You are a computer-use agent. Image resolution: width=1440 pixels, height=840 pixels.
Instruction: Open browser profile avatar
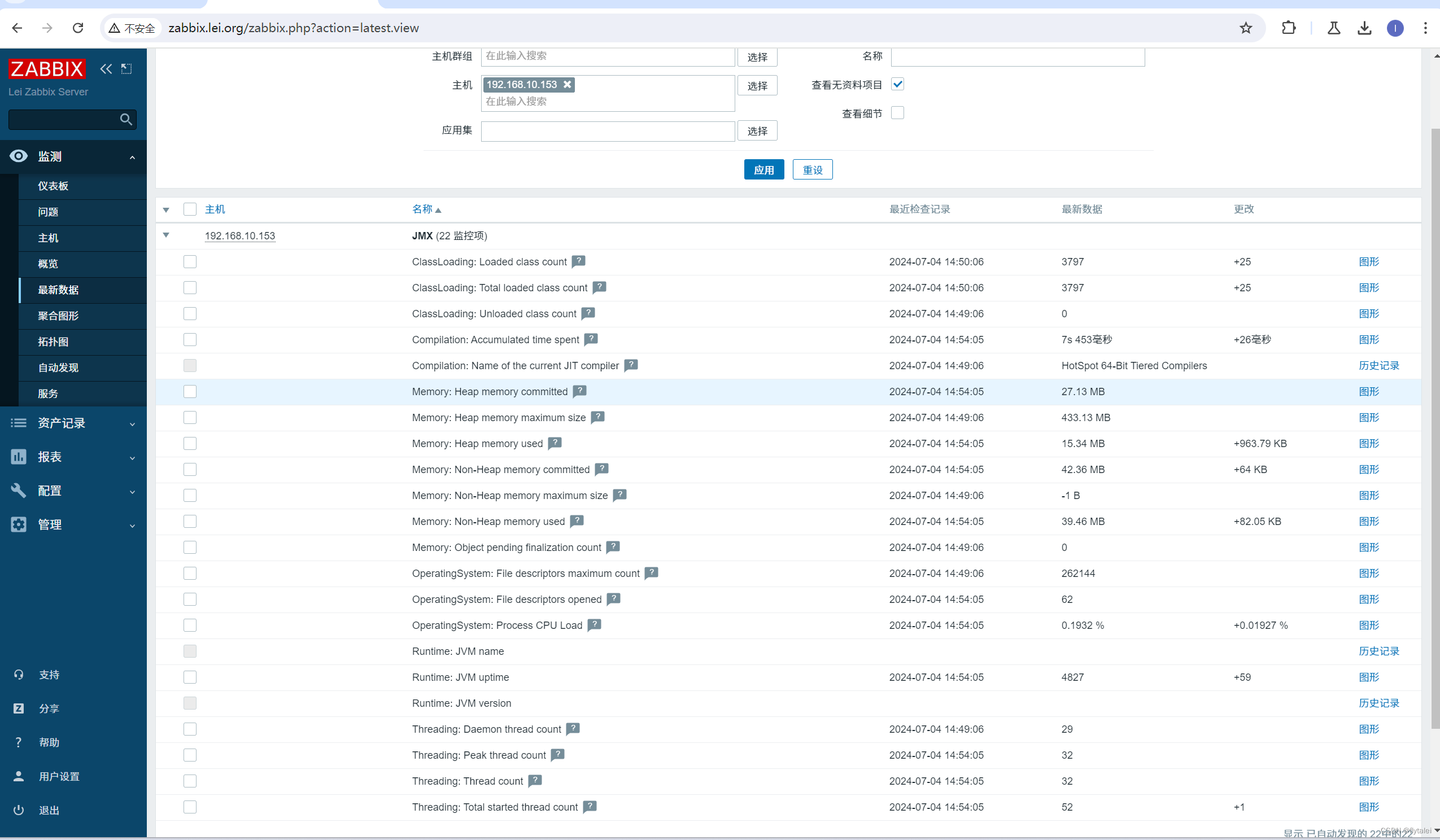click(x=1395, y=28)
